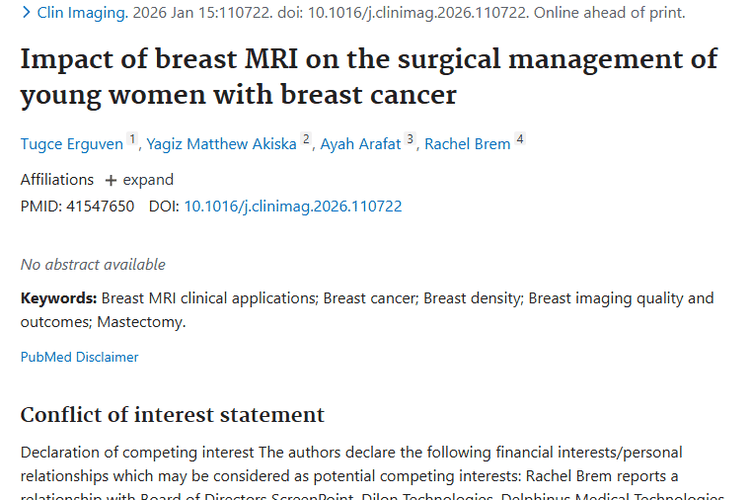Screen dimensions: 750x500
Task: Click the 'No abstract available' text
Action: pyautogui.click(x=93, y=265)
